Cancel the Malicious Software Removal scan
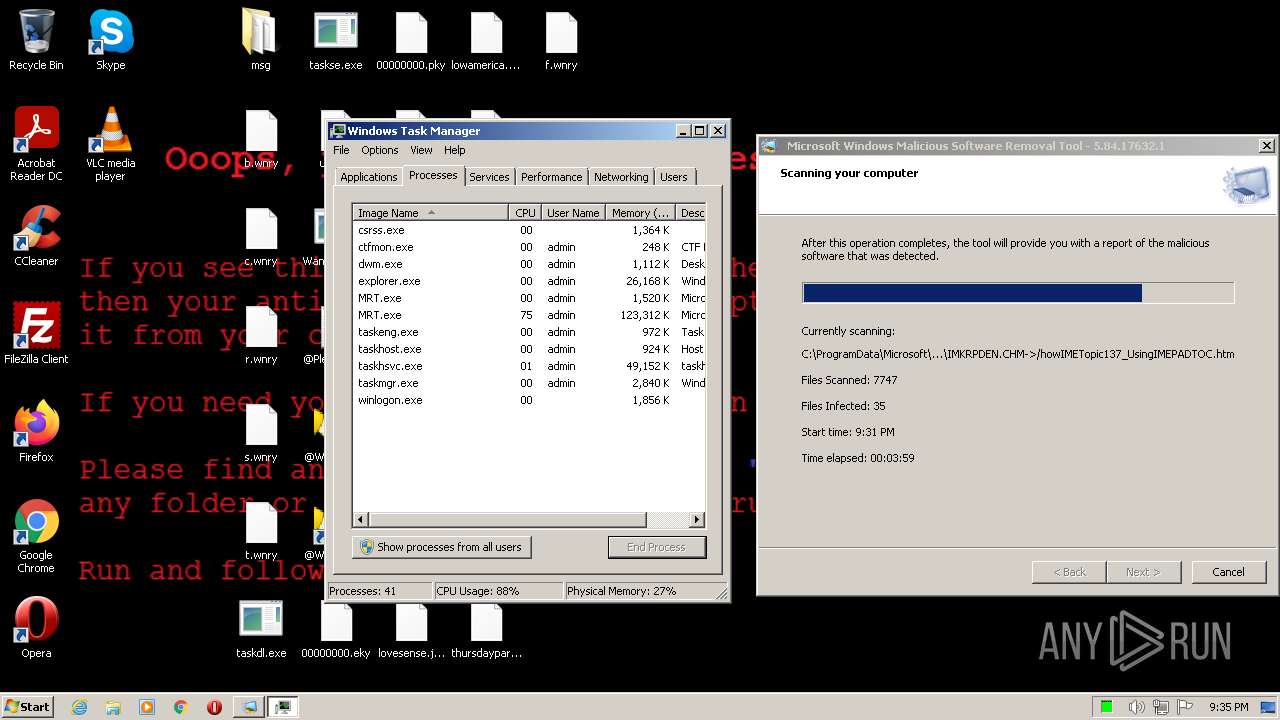The width and height of the screenshot is (1280, 720). click(x=1228, y=572)
